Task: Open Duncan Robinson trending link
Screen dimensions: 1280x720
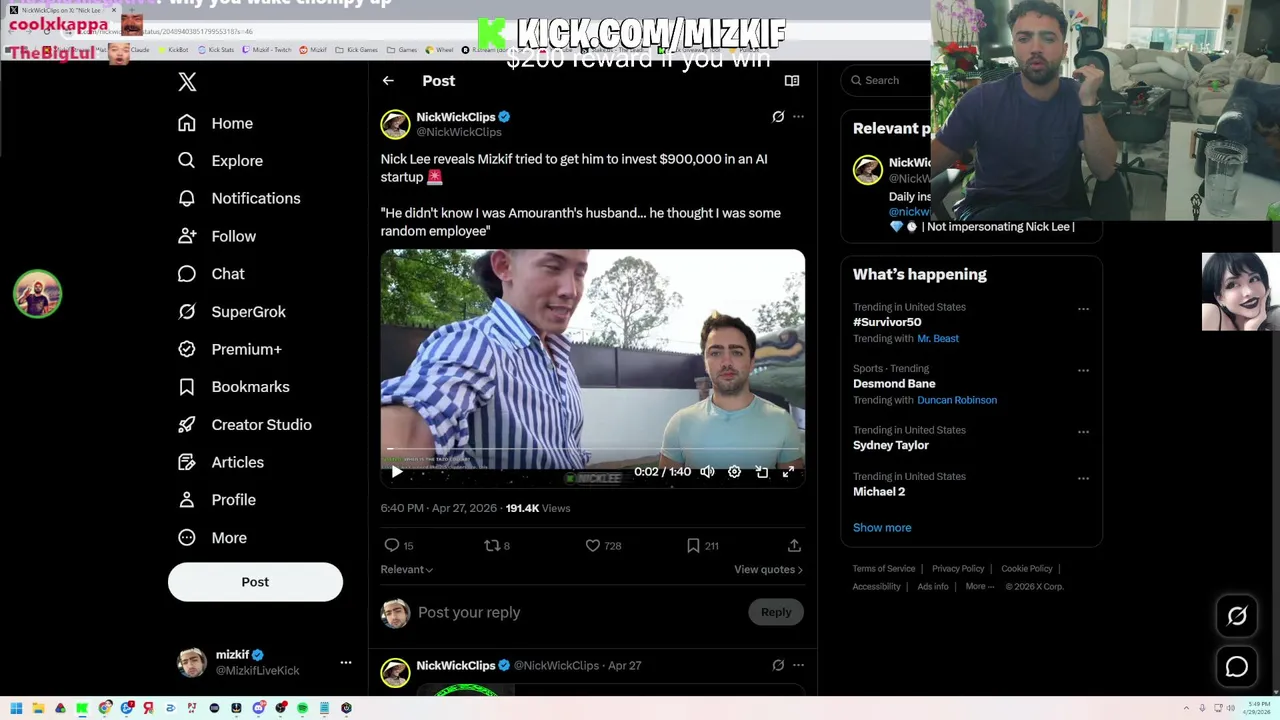Action: 957,400
